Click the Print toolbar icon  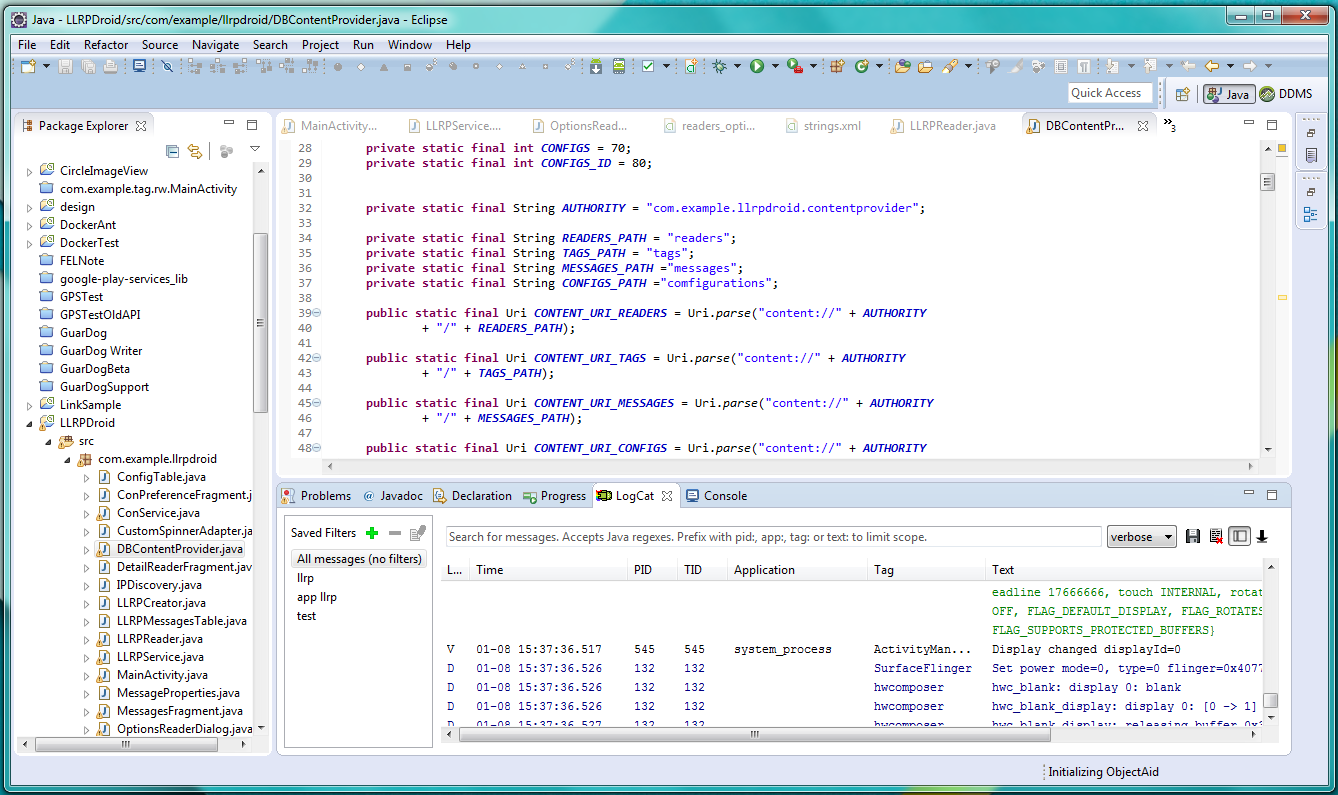click(x=109, y=66)
